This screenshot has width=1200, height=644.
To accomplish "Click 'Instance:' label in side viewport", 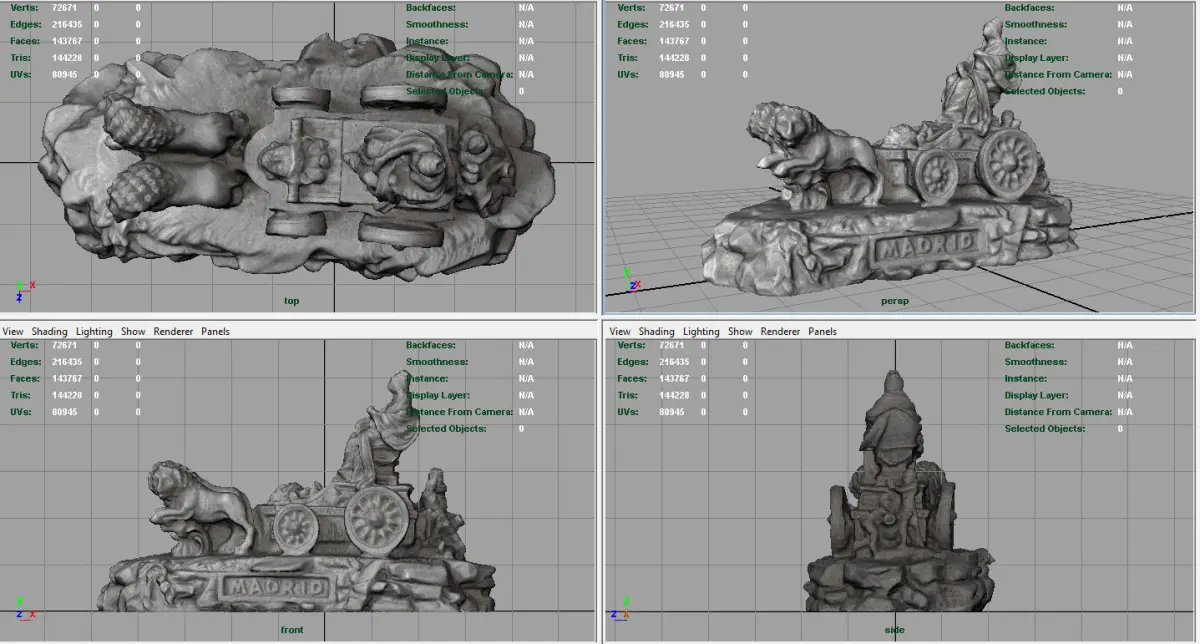I will tap(1025, 379).
